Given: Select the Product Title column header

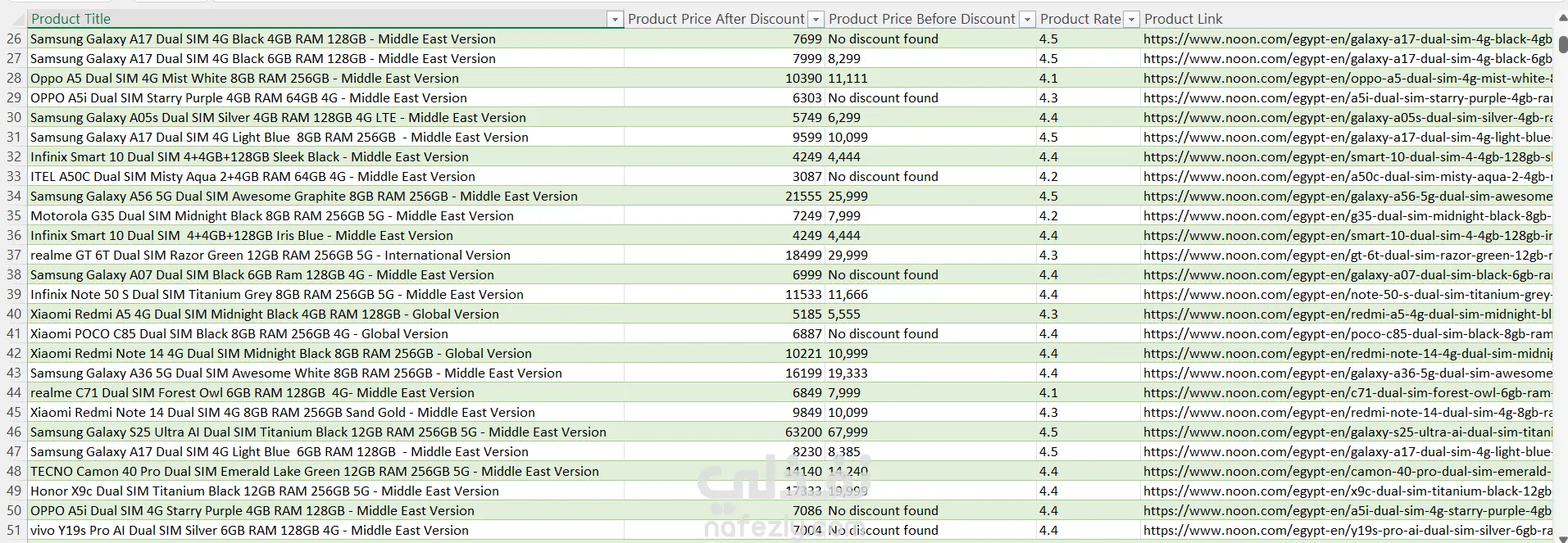Looking at the screenshot, I should point(326,19).
